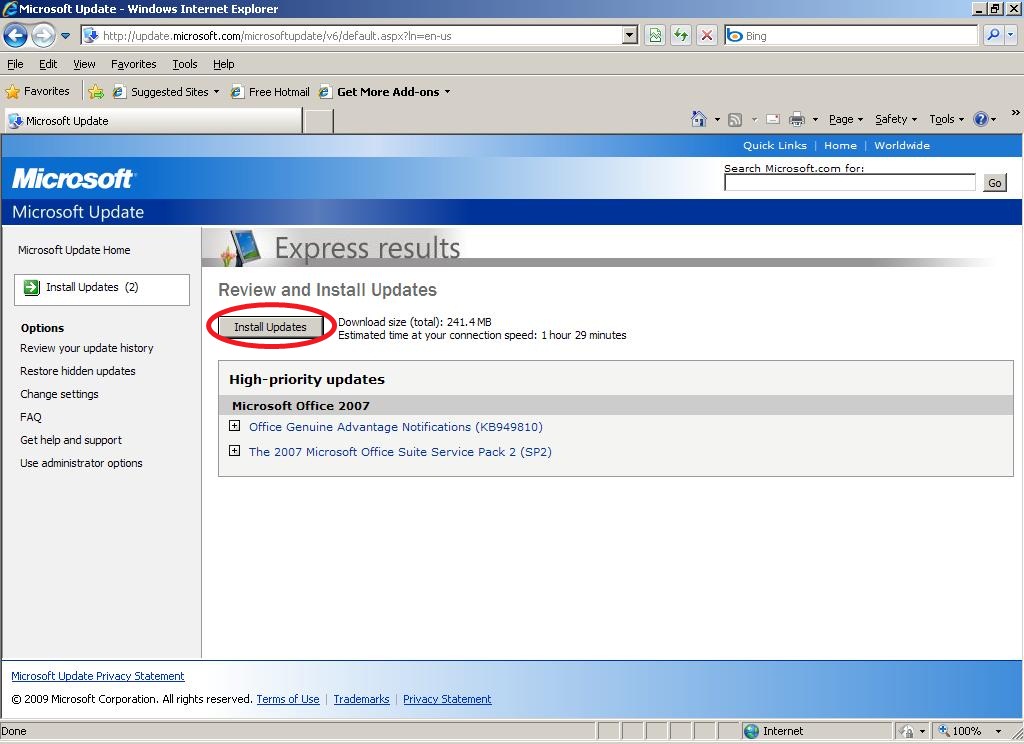This screenshot has height=744, width=1024.
Task: Click the address bar URL field
Action: [x=353, y=36]
